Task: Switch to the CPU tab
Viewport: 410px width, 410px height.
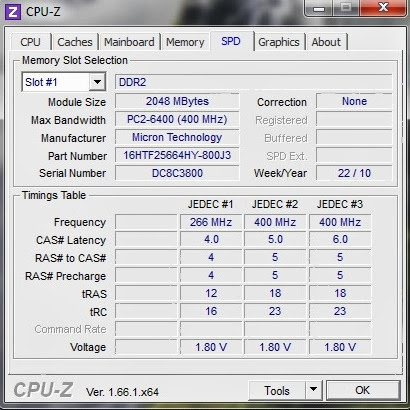Action: 30,42
